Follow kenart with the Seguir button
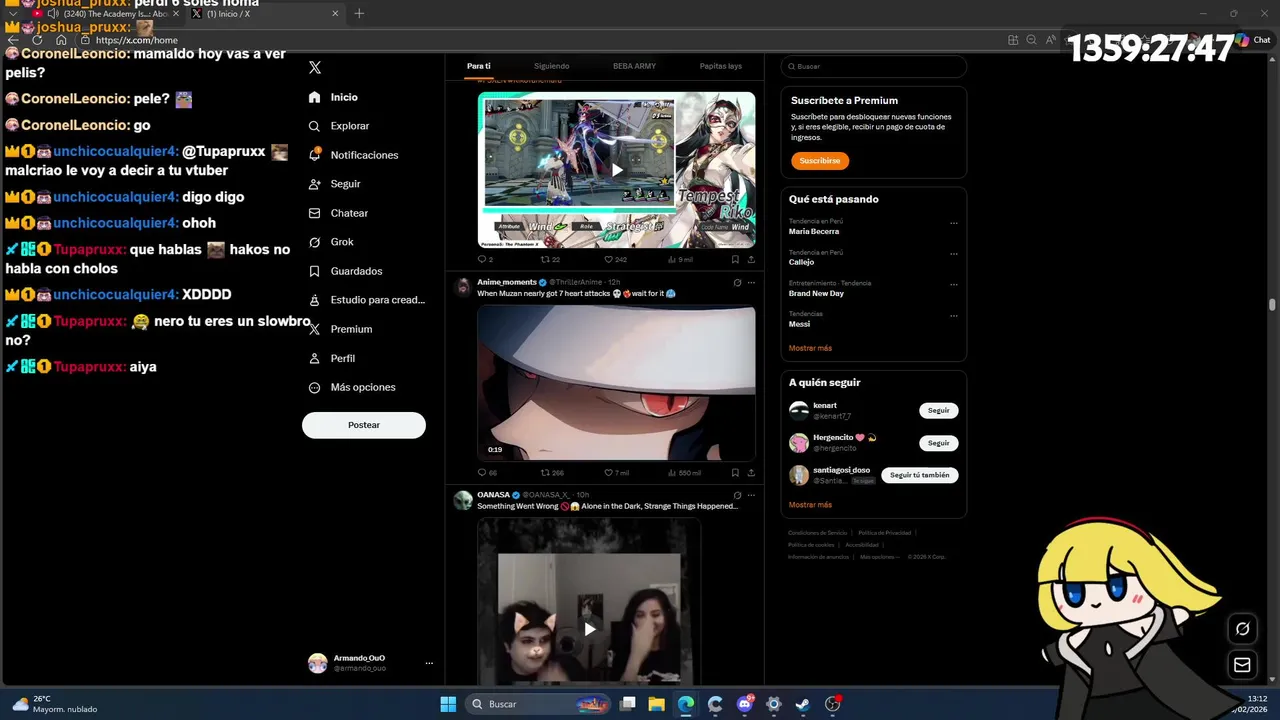The height and width of the screenshot is (720, 1280). [939, 410]
